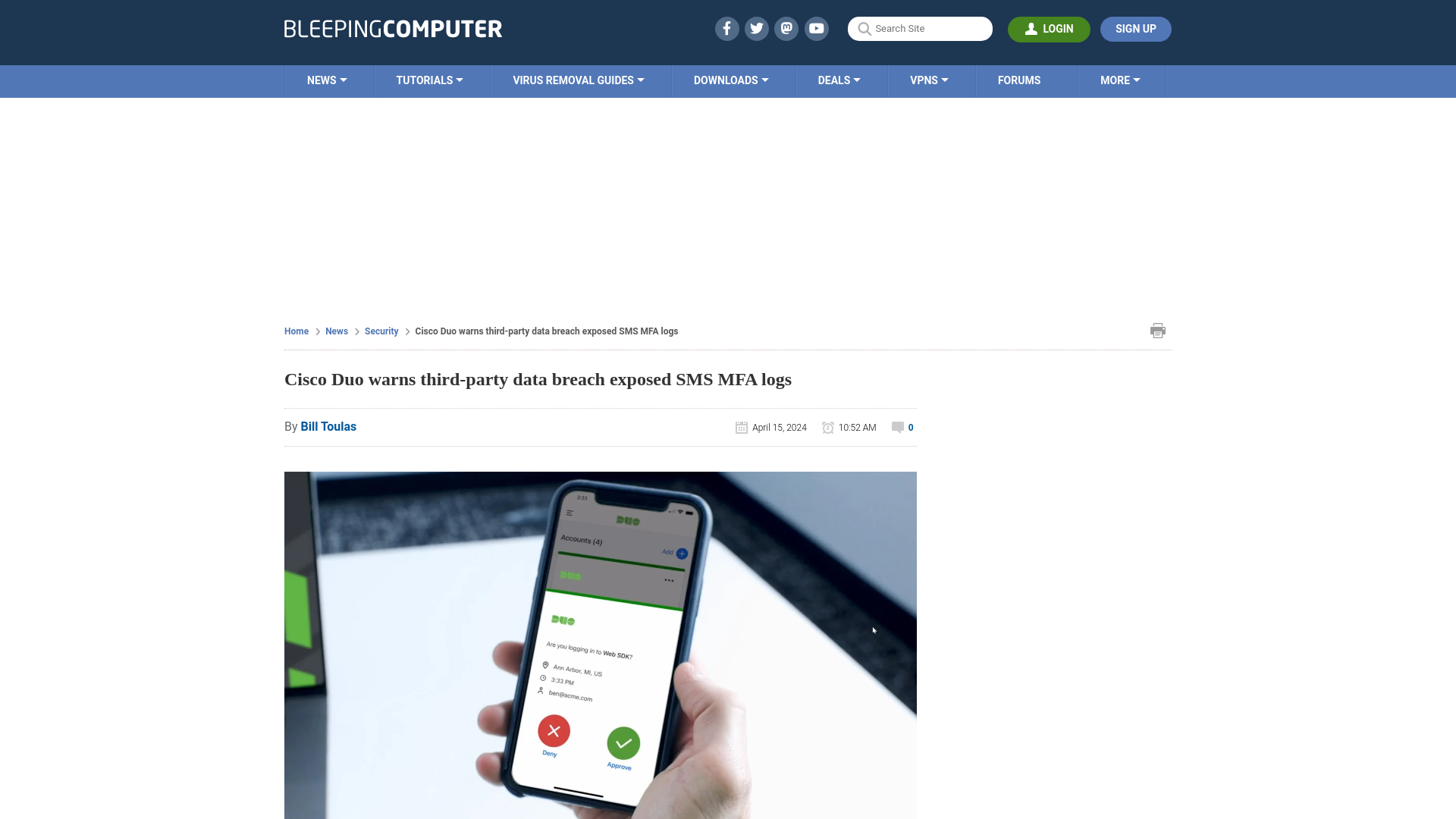Click the Twitter social media icon
Image resolution: width=1456 pixels, height=819 pixels.
756,28
